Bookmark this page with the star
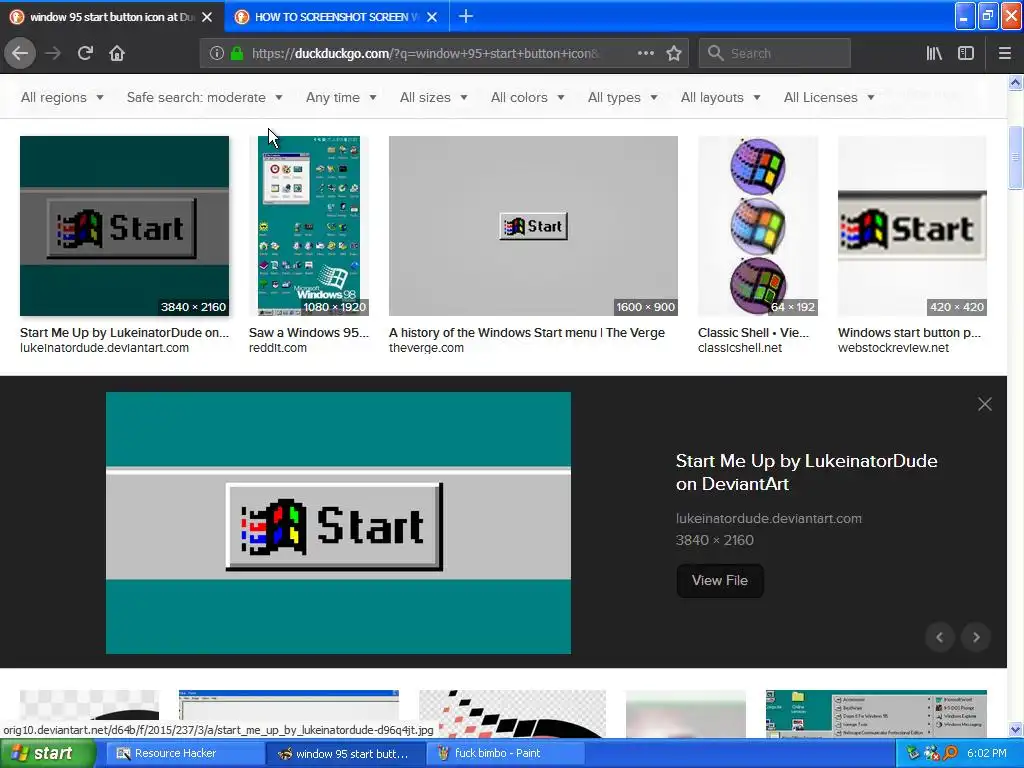This screenshot has height=768, width=1024. pos(674,53)
